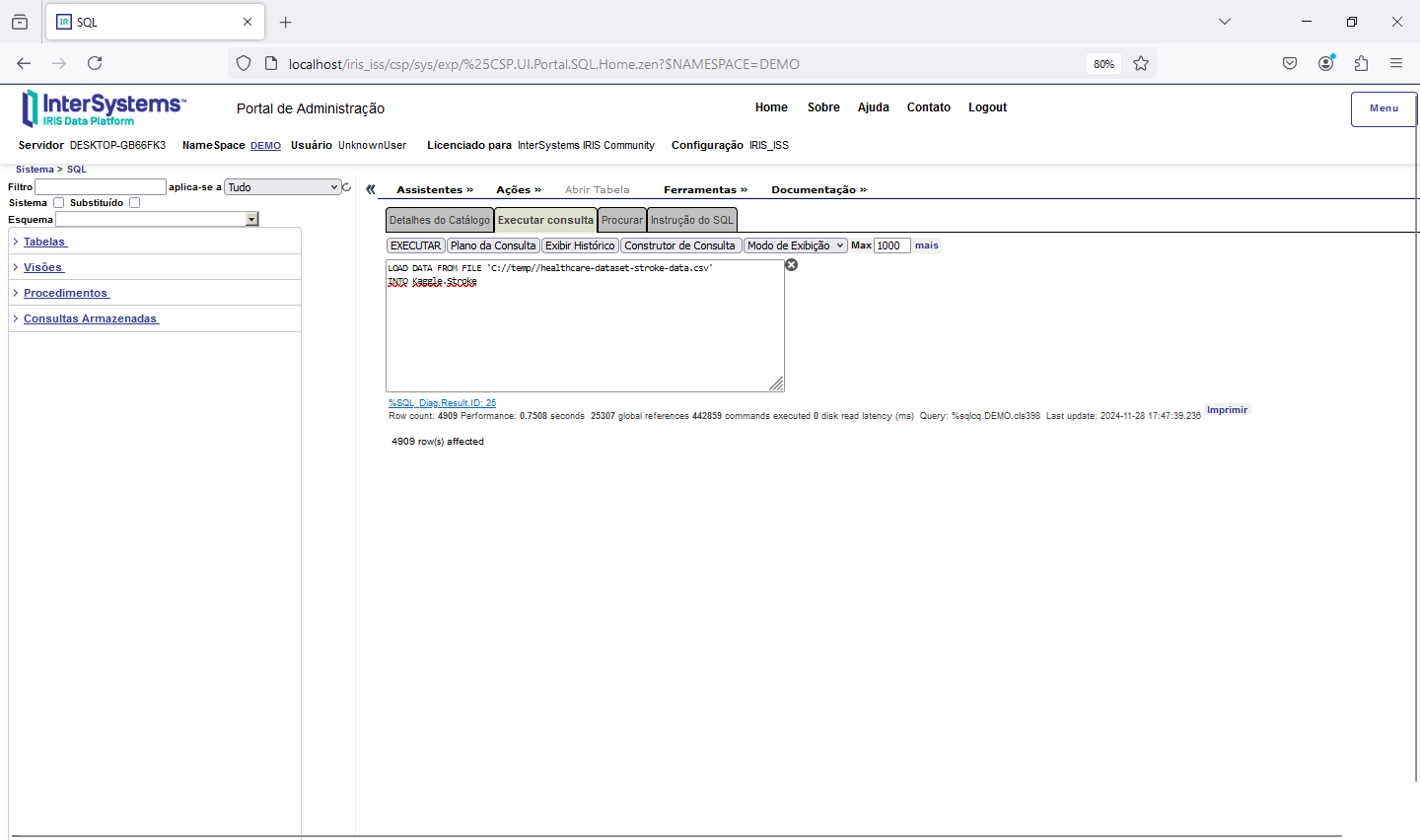Expand the Tabelas tree section

coord(45,242)
